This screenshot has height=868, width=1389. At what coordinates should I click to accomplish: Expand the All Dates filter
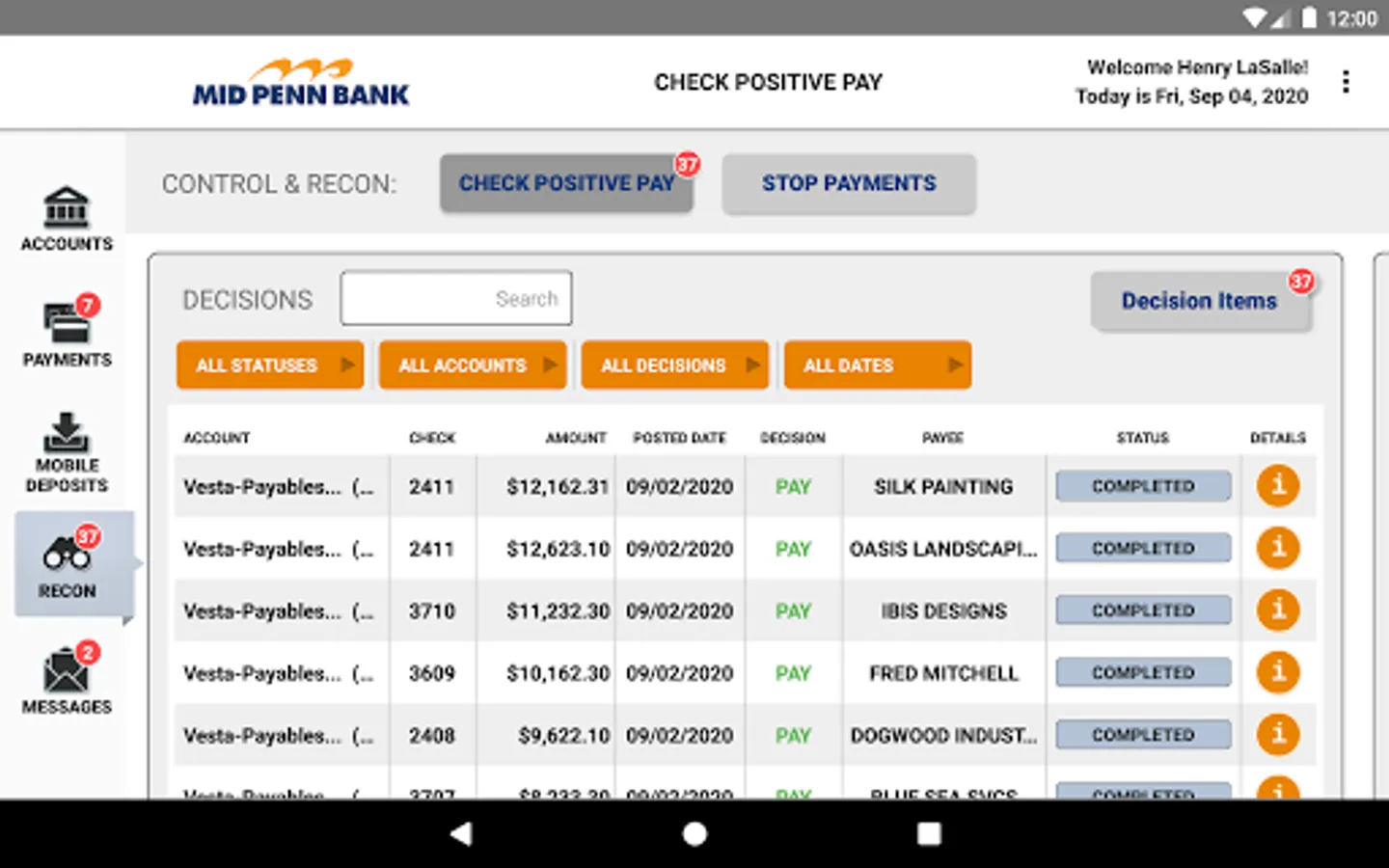pyautogui.click(x=878, y=366)
